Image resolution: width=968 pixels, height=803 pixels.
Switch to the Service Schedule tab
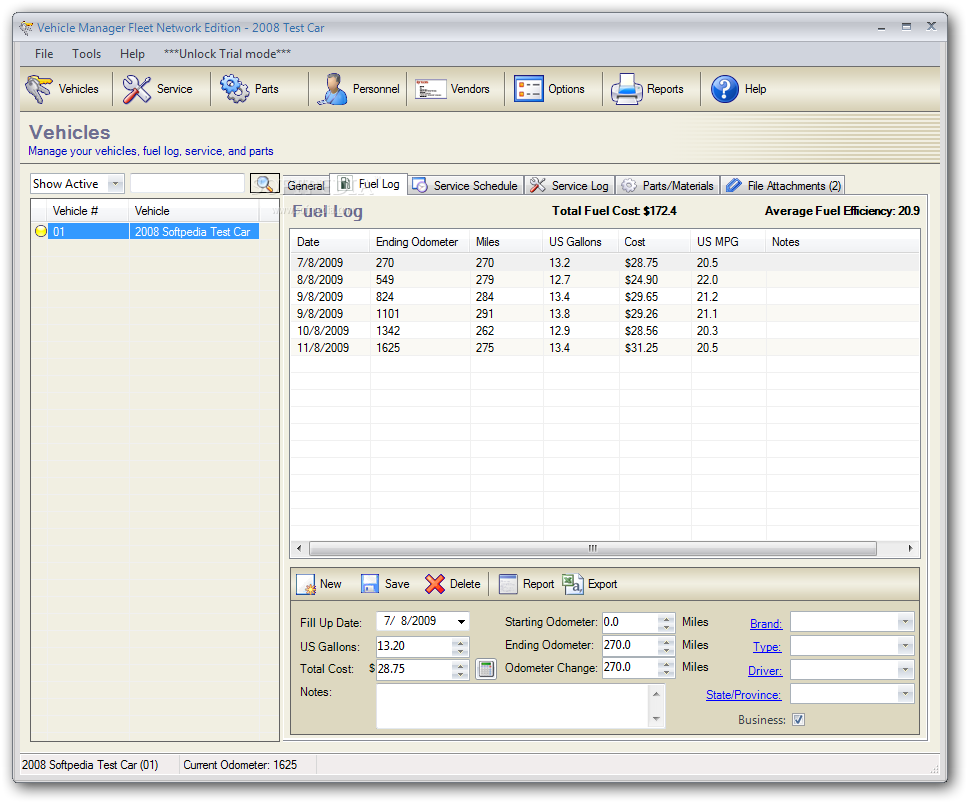(x=465, y=185)
